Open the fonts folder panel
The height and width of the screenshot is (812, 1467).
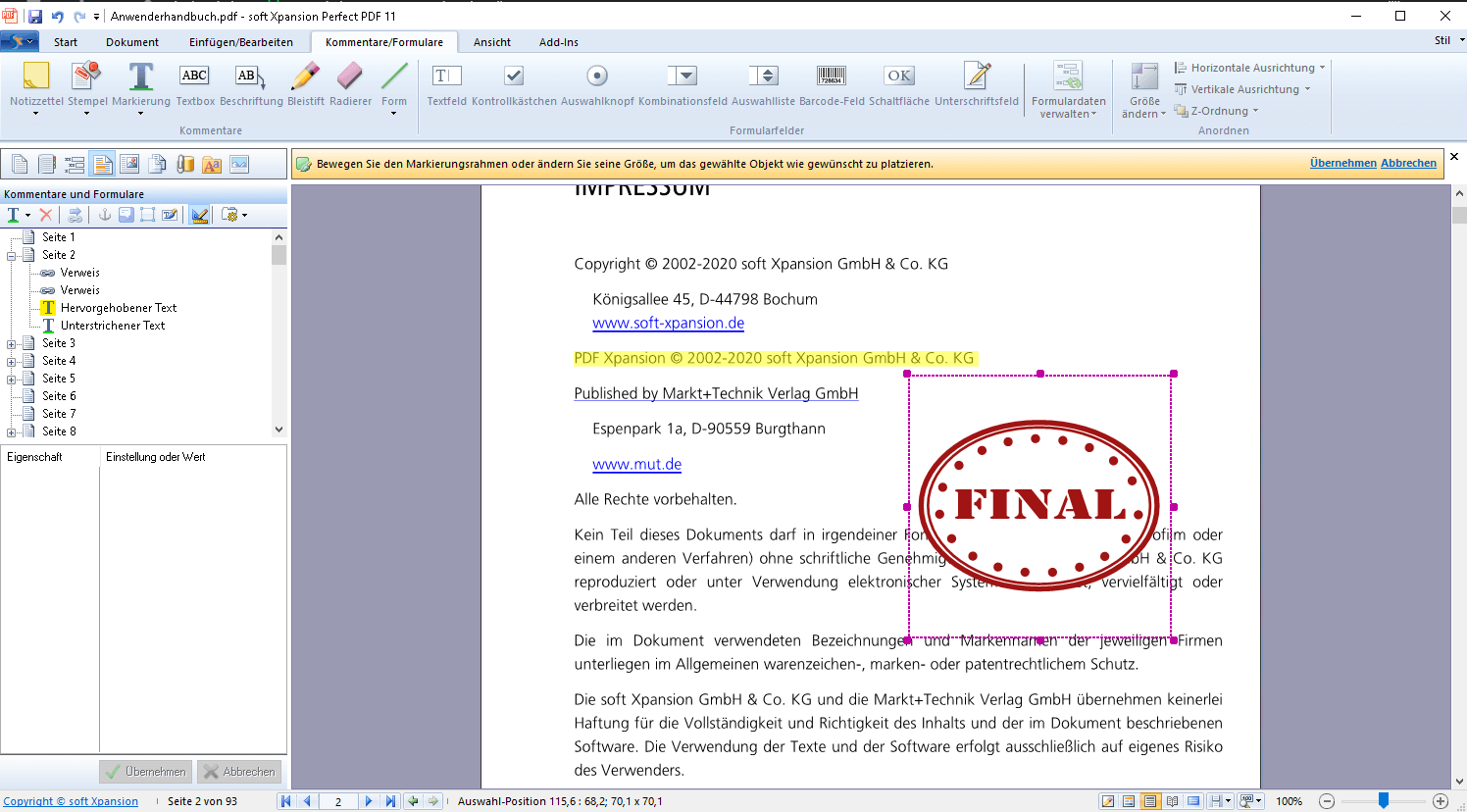[212, 164]
